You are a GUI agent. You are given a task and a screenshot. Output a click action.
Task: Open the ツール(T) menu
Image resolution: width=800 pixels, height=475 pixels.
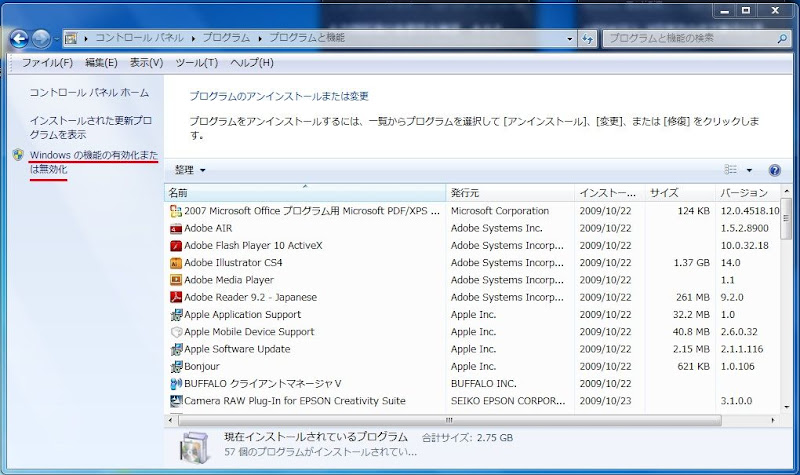click(196, 63)
